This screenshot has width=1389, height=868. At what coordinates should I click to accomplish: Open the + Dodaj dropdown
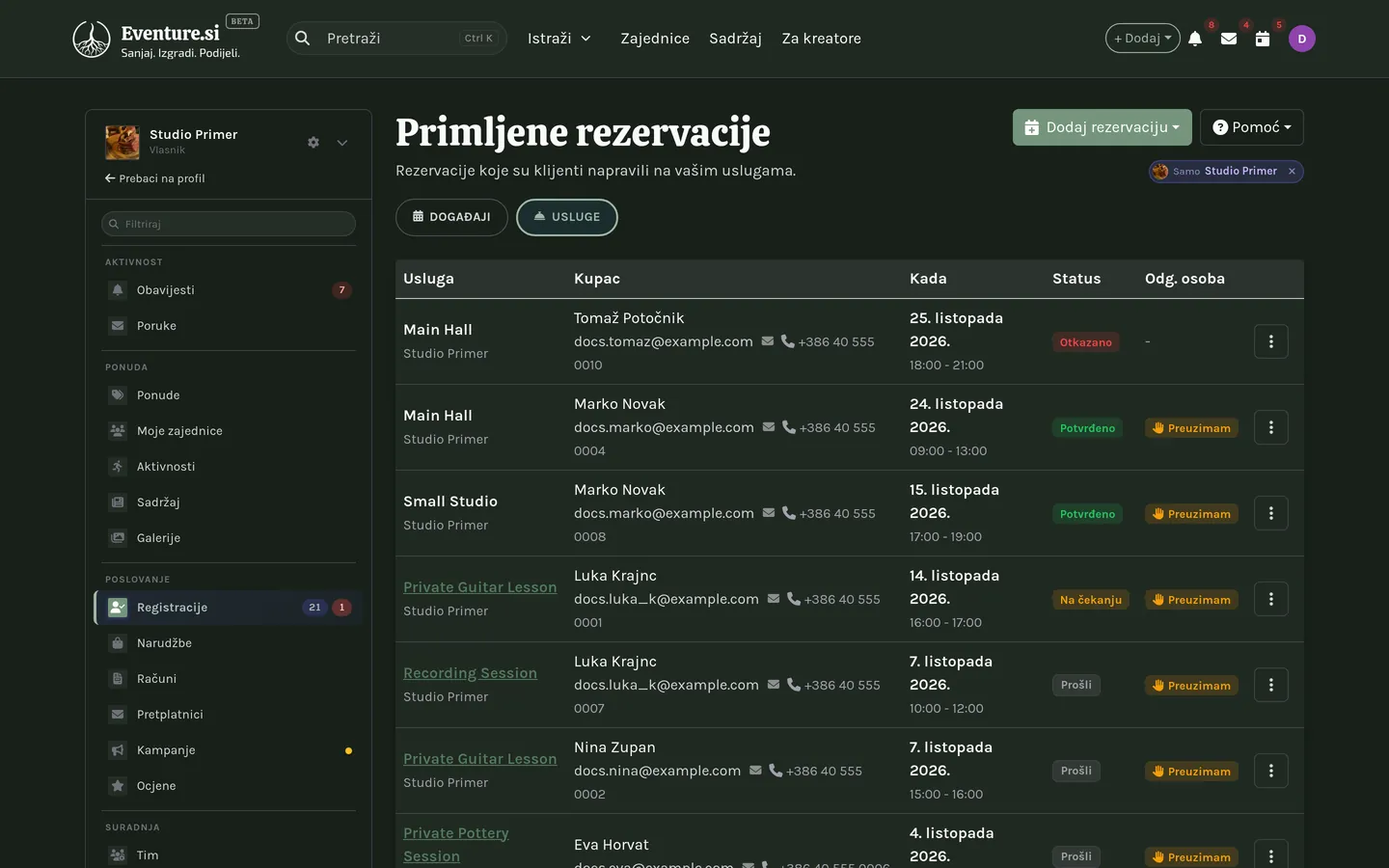click(1143, 39)
